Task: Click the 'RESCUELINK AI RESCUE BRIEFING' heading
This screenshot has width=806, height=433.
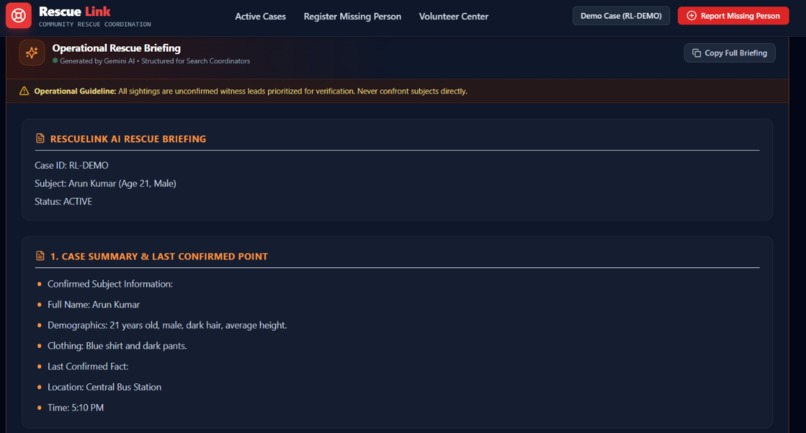Action: tap(128, 139)
